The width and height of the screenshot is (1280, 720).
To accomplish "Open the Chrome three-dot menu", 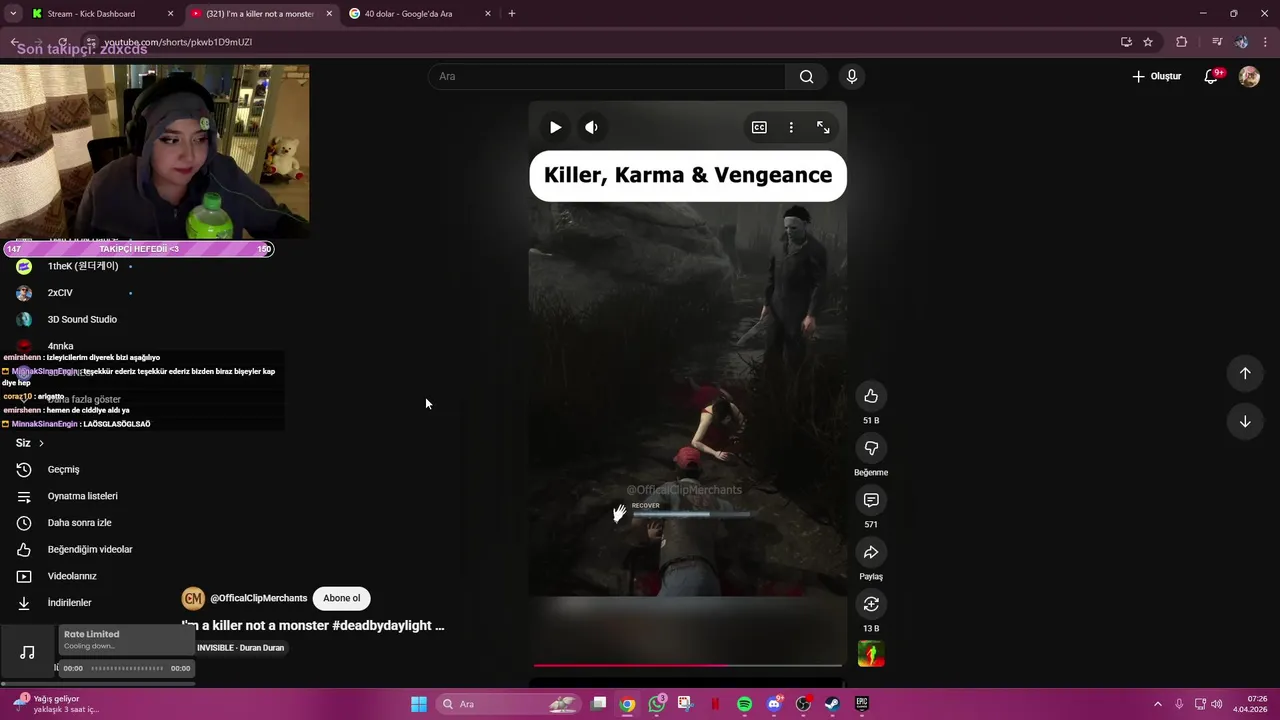I will 1265,42.
